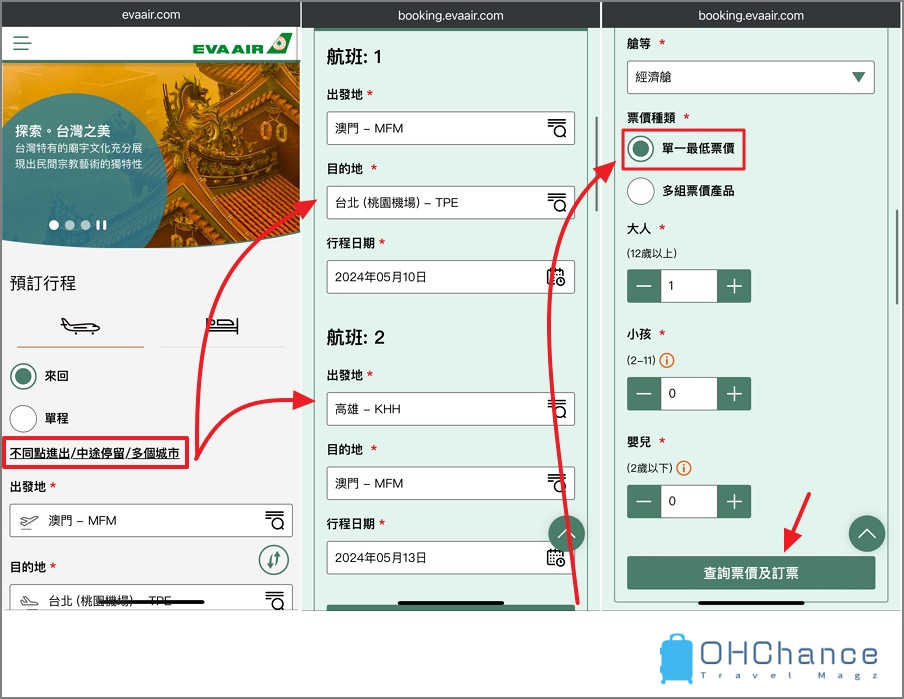Select the flight booking airplane tab
This screenshot has width=904, height=699.
point(80,326)
